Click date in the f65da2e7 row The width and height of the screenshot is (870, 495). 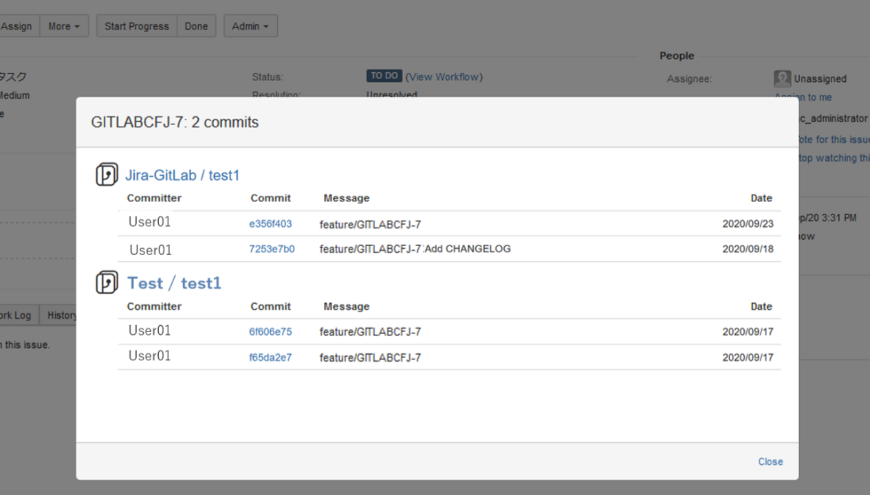(747, 357)
